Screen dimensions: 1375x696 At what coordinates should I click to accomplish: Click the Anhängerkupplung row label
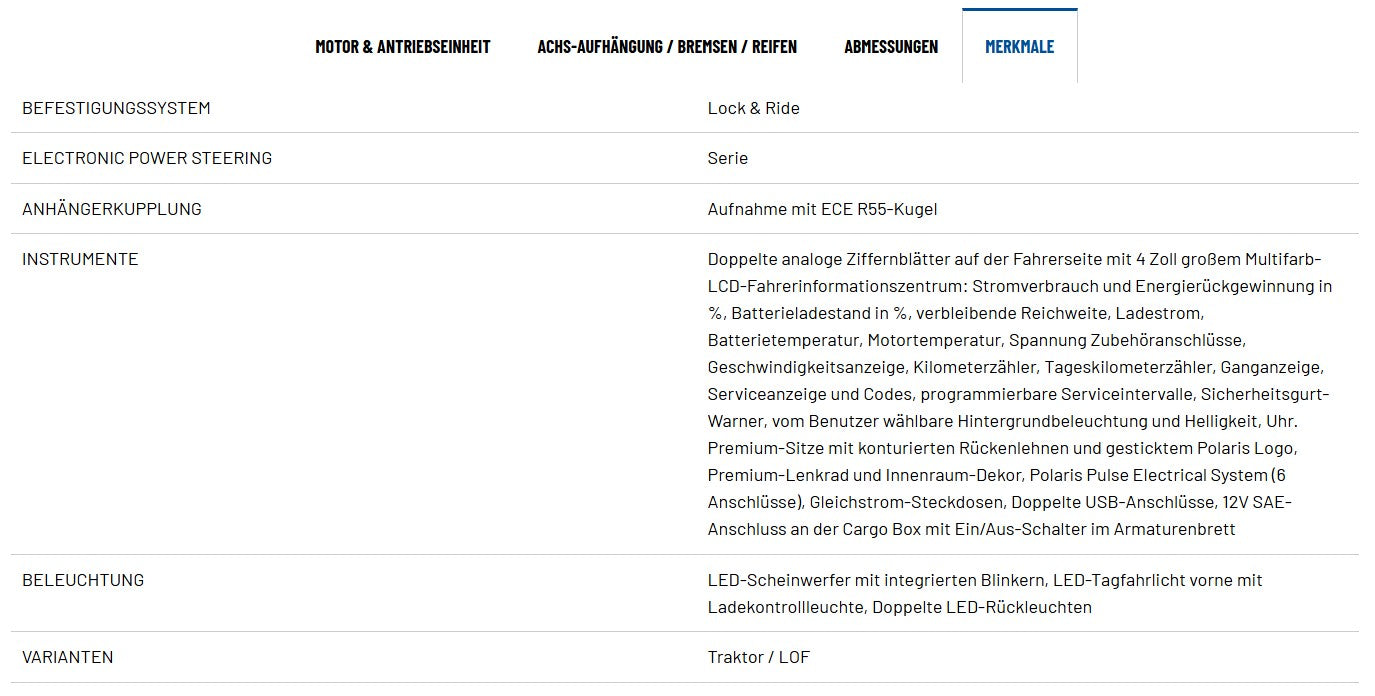pyautogui.click(x=112, y=209)
